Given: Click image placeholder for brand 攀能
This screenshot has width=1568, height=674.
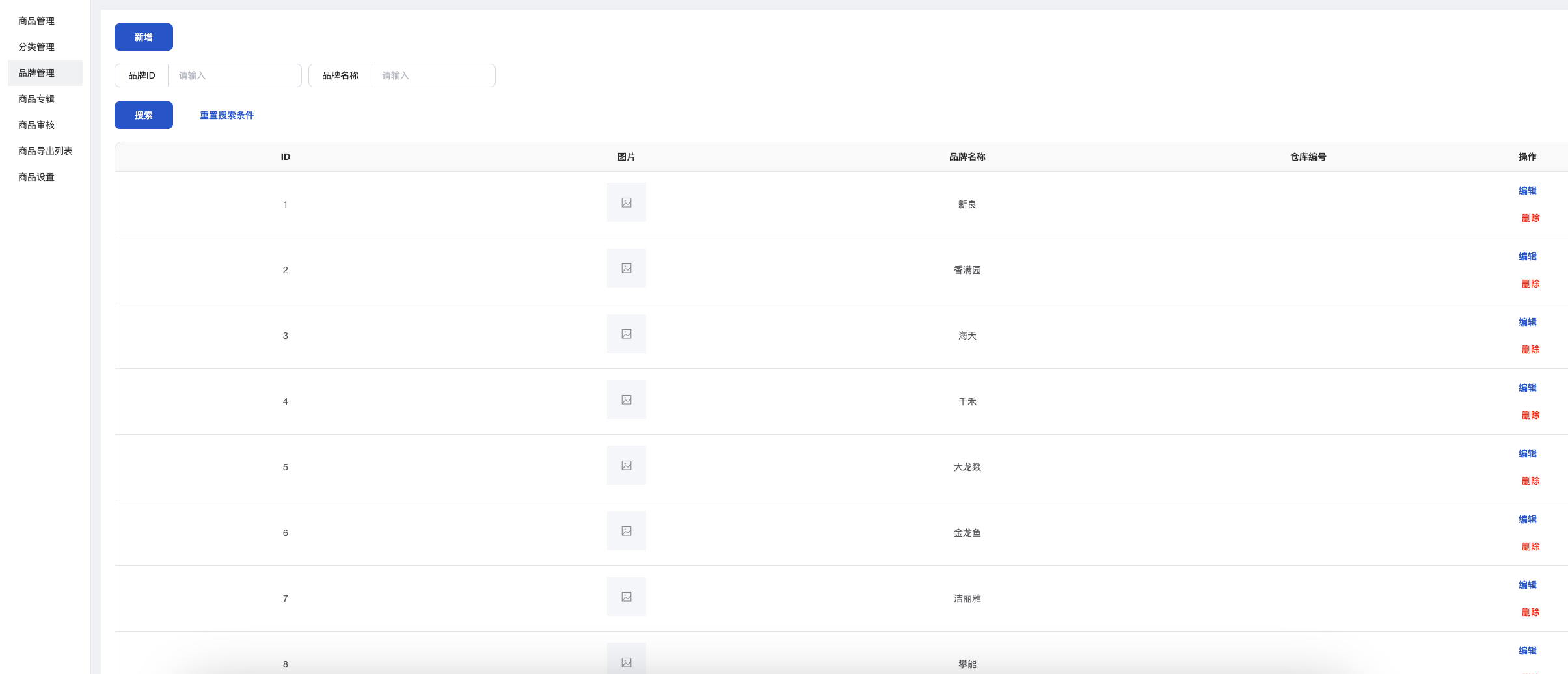Looking at the screenshot, I should click(626, 660).
